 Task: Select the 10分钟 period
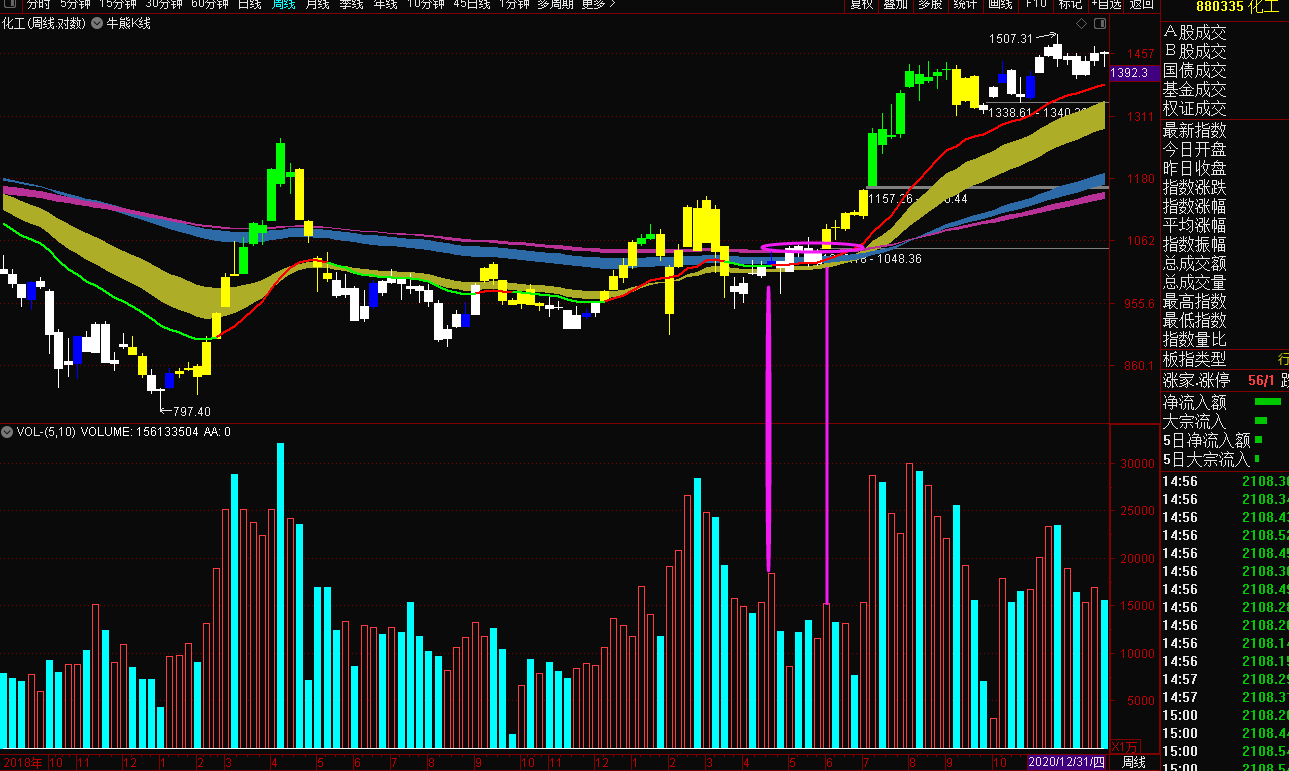(x=426, y=4)
